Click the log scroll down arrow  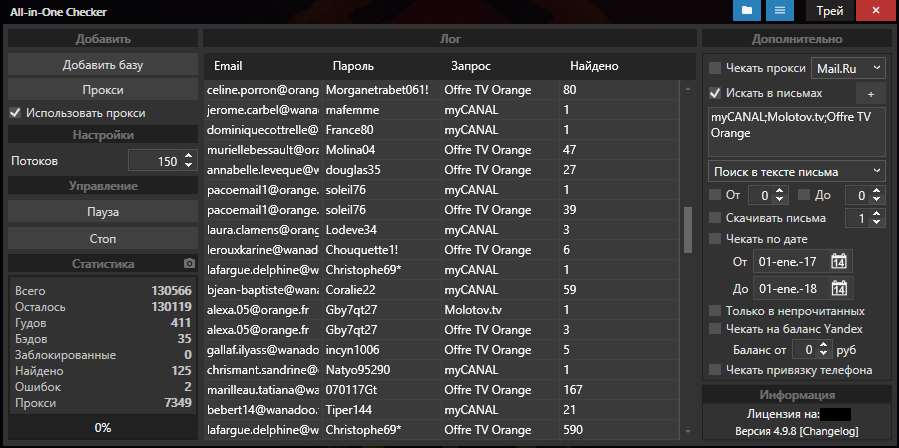click(x=688, y=431)
